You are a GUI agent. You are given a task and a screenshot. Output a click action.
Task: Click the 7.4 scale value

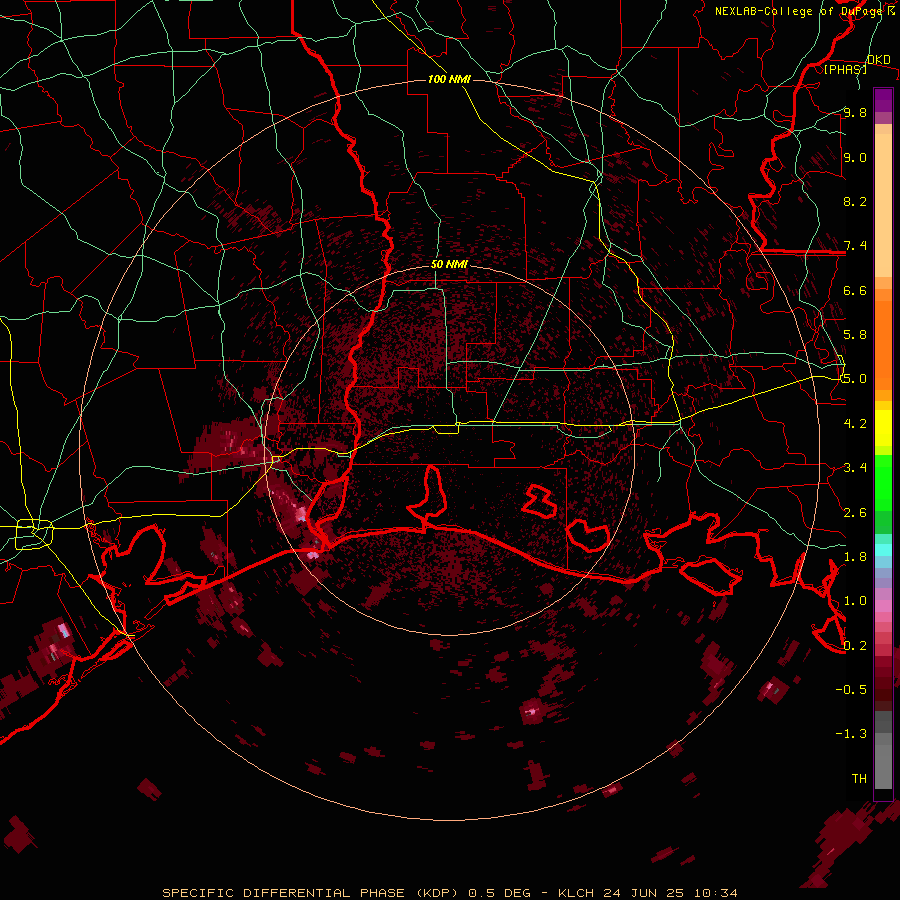tap(855, 246)
